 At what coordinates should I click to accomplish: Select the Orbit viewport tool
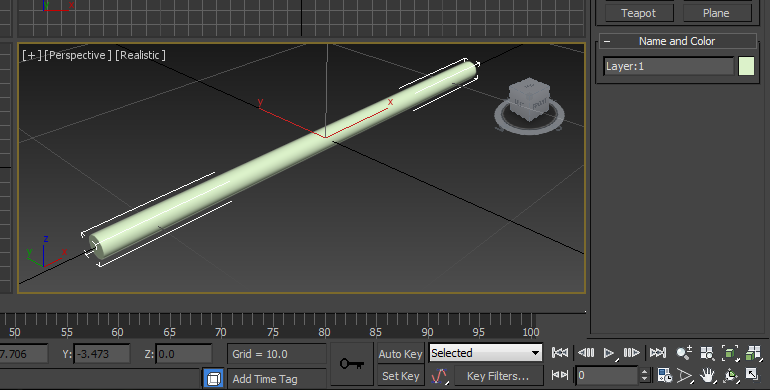730,376
